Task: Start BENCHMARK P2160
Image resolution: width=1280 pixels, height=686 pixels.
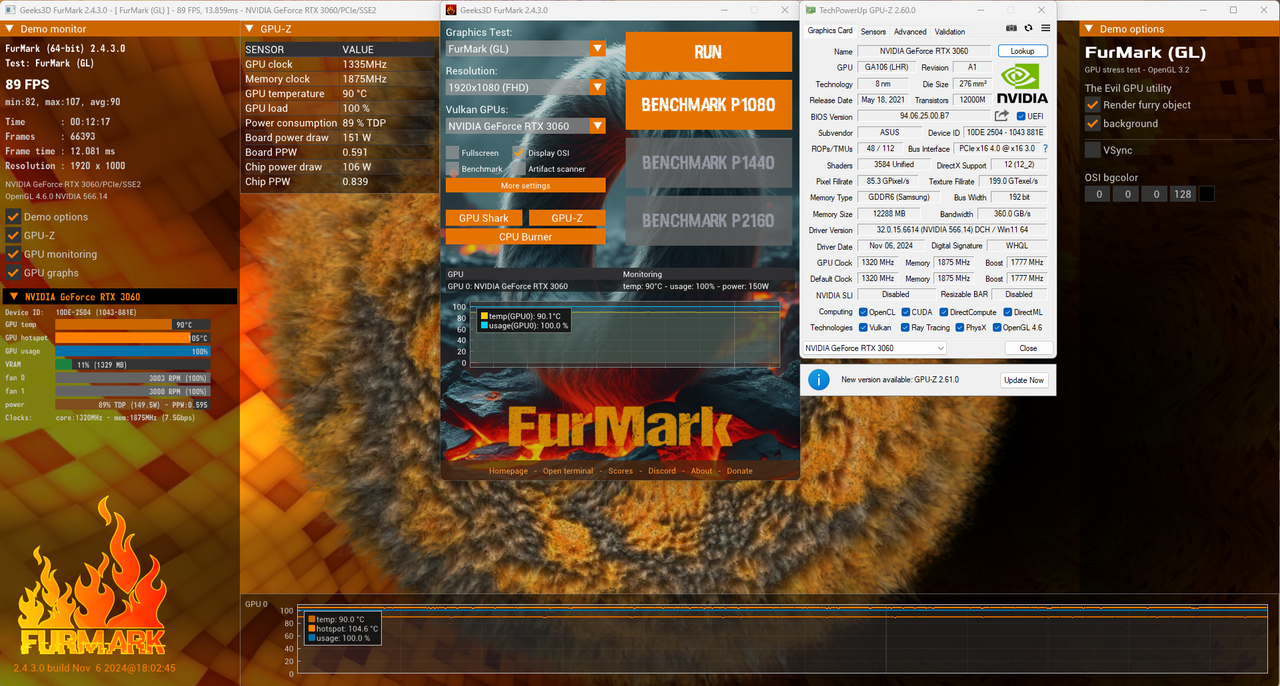Action: tap(708, 220)
